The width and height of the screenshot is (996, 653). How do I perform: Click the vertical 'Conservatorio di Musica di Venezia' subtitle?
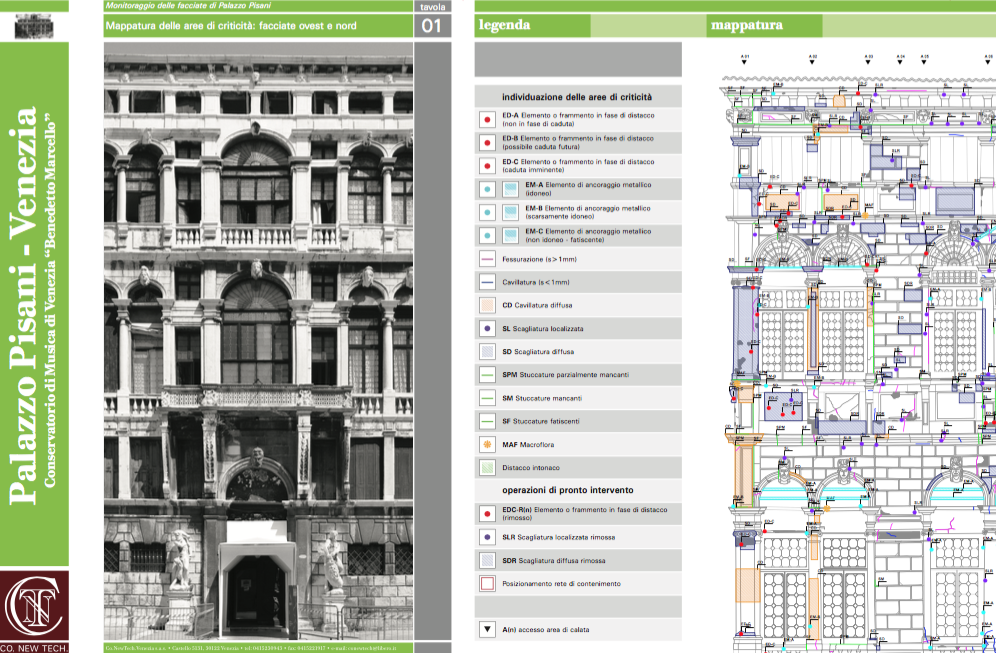click(x=50, y=300)
